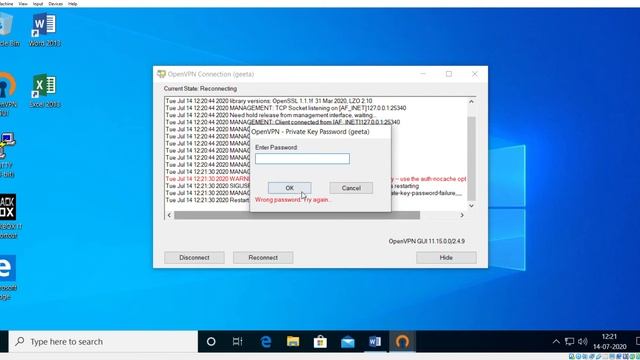Viewport: 640px width, 360px height.
Task: Minimize the OpenVPN Connection window
Action: pyautogui.click(x=423, y=74)
